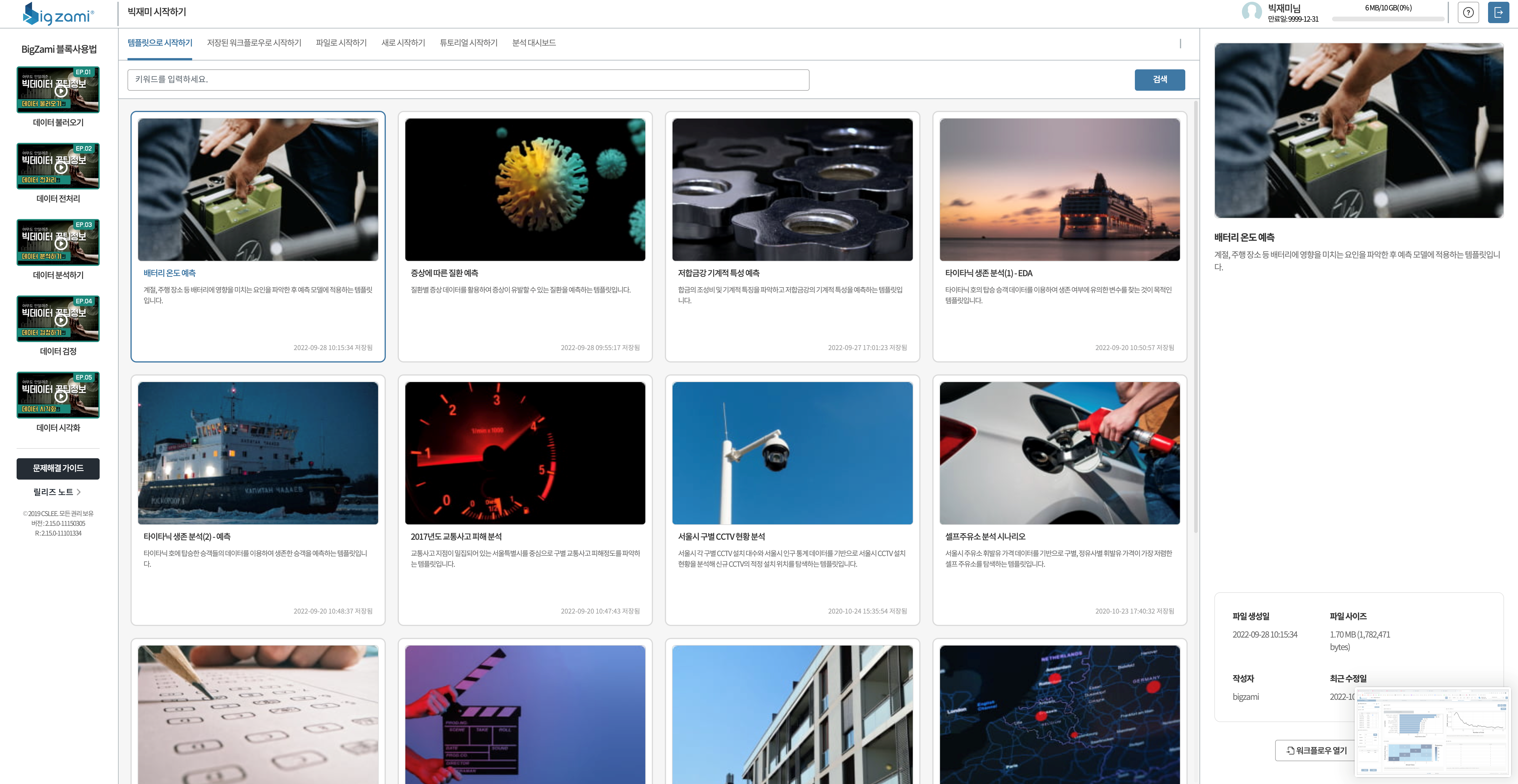The image size is (1518, 784).
Task: Click the keyword search input field
Action: click(x=468, y=79)
